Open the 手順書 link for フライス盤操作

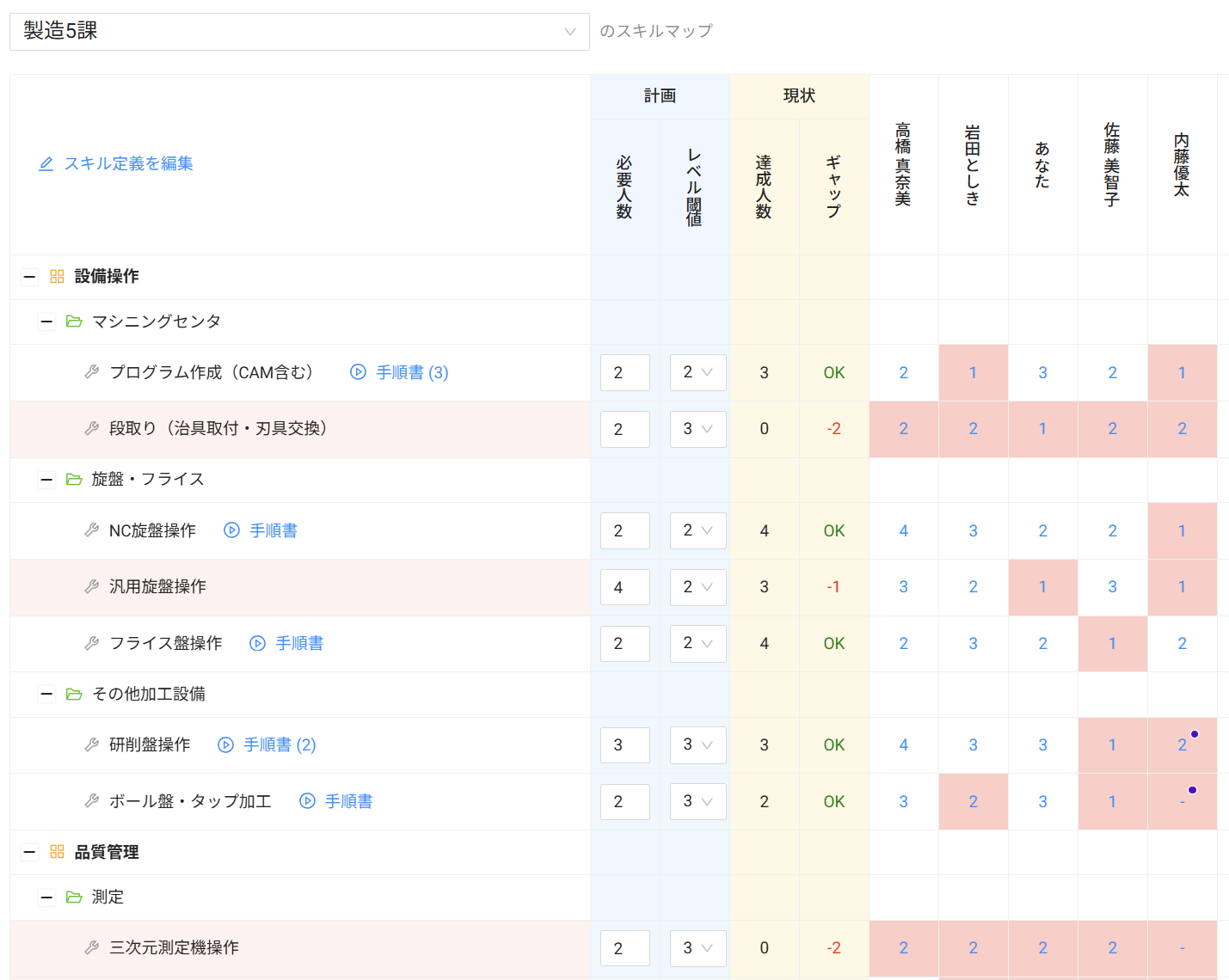click(298, 643)
